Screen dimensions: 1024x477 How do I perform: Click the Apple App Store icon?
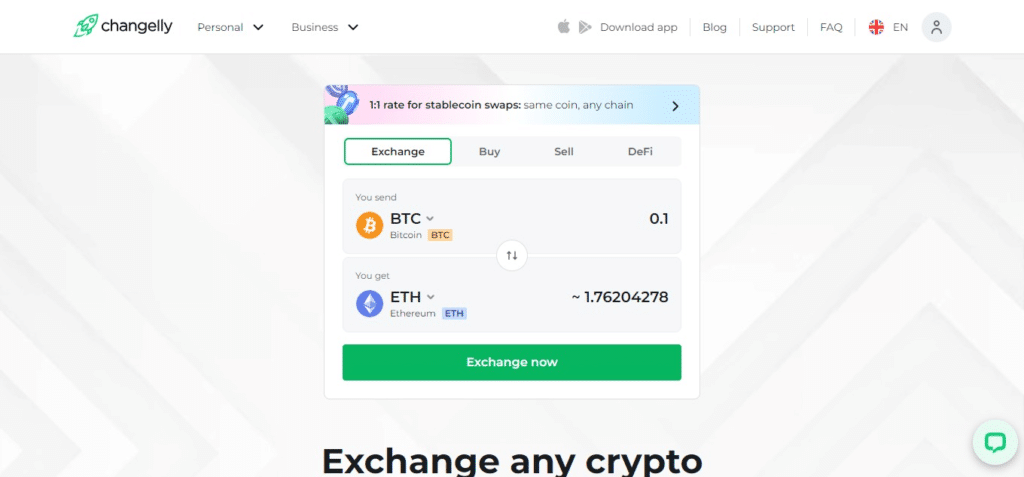[x=563, y=27]
